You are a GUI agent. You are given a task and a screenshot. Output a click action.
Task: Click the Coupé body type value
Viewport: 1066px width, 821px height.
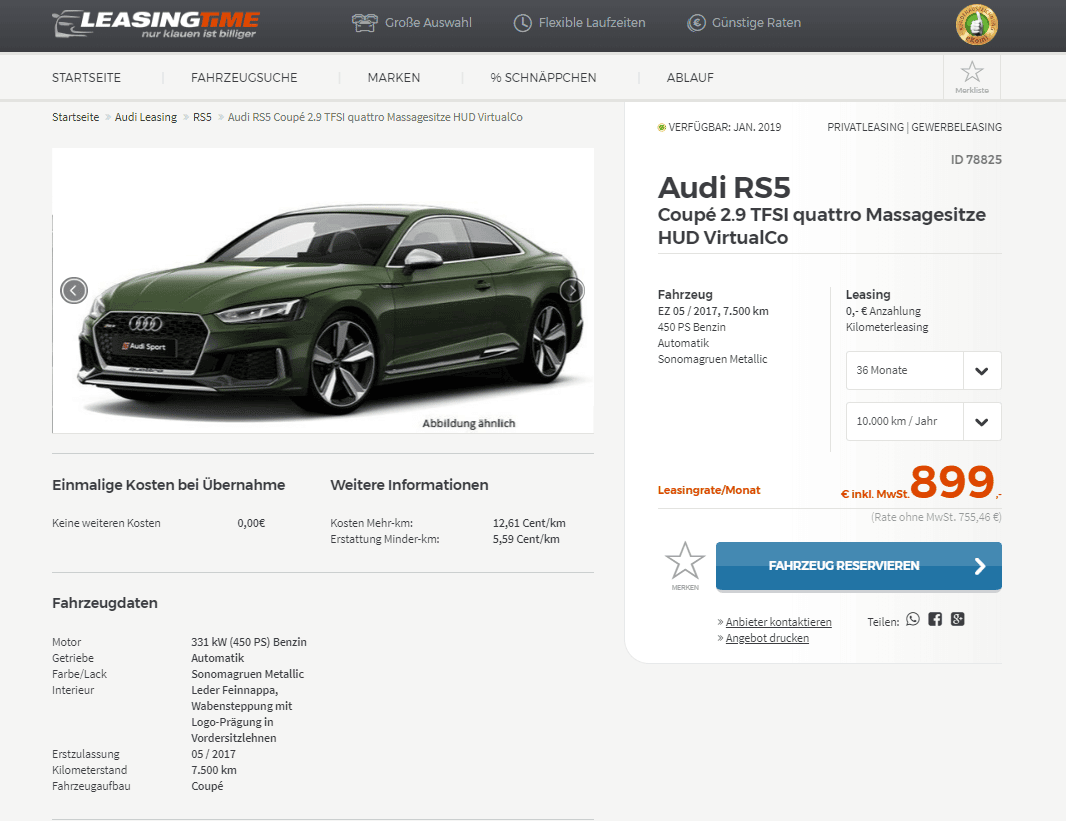click(x=207, y=786)
